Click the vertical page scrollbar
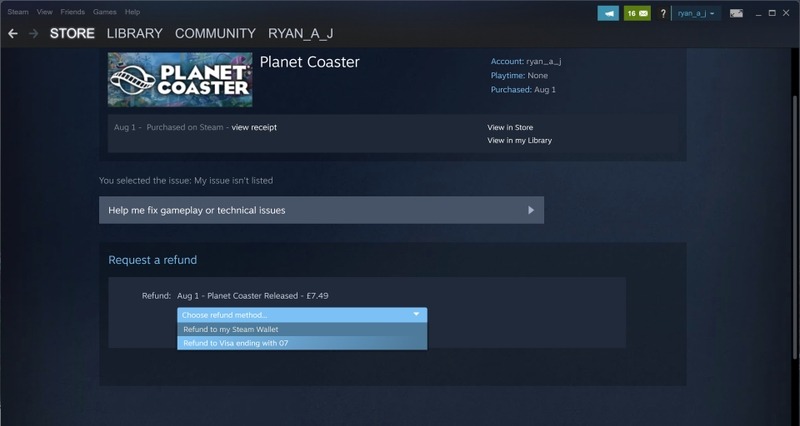Viewport: 800px width, 426px height. (x=796, y=227)
